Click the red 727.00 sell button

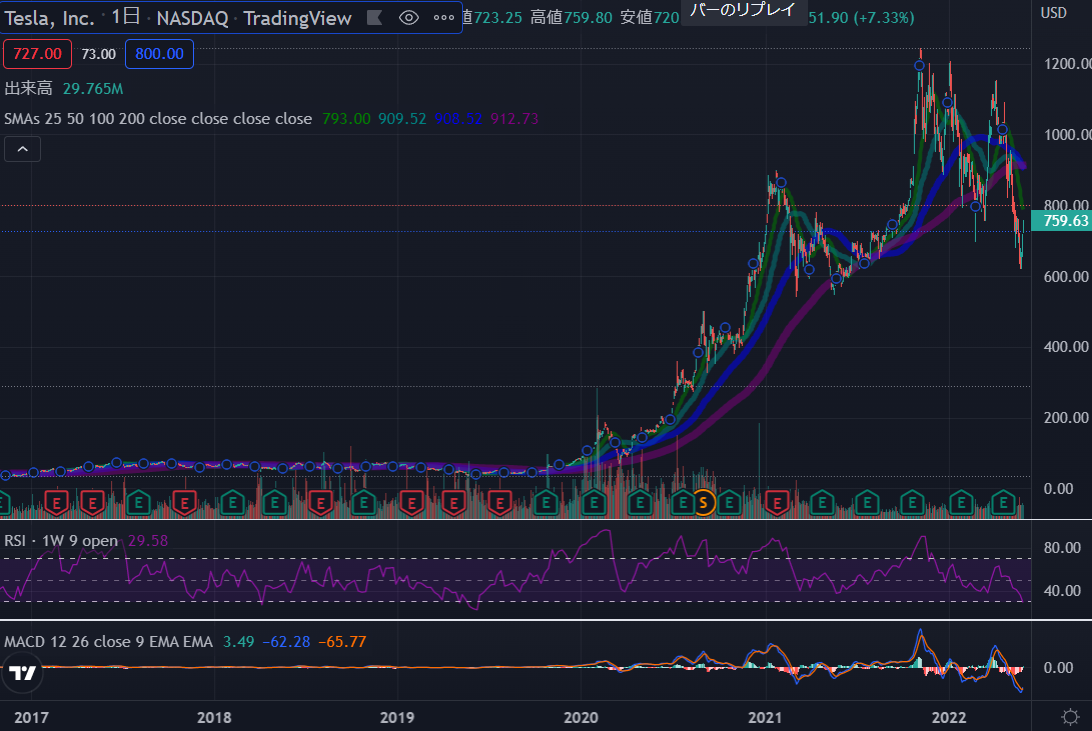[x=38, y=54]
